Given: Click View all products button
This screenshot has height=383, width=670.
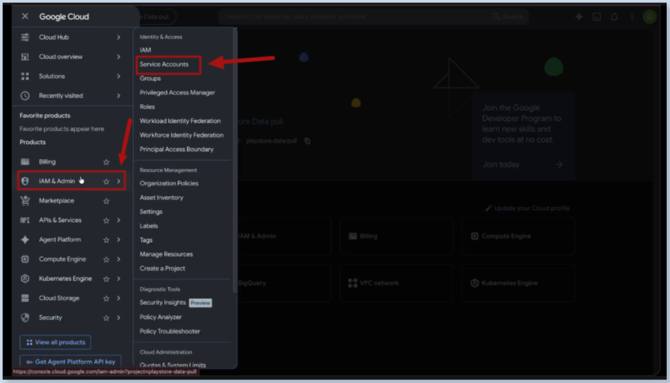Looking at the screenshot, I should [x=55, y=342].
